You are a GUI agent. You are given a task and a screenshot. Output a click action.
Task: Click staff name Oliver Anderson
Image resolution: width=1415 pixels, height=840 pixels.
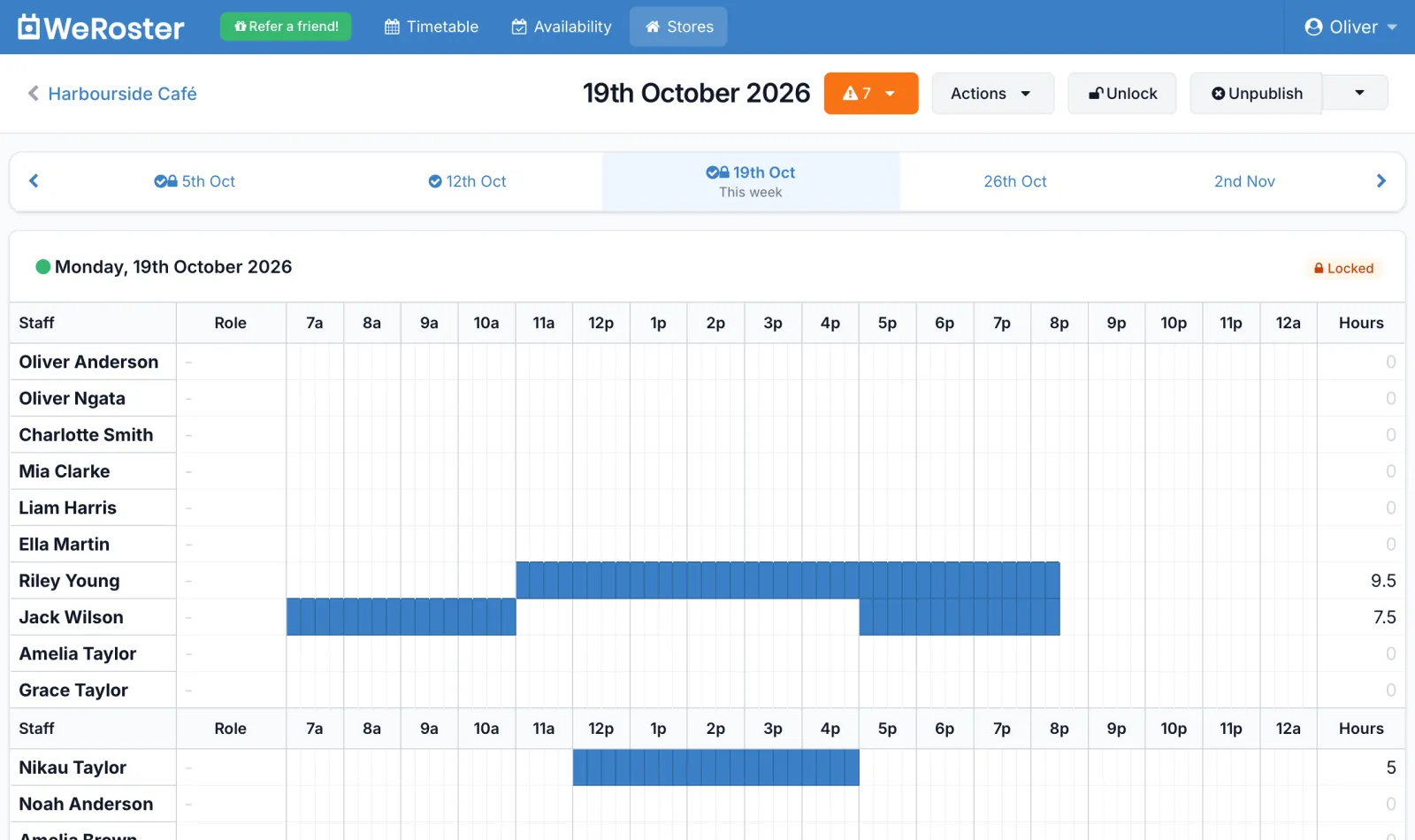(x=88, y=362)
